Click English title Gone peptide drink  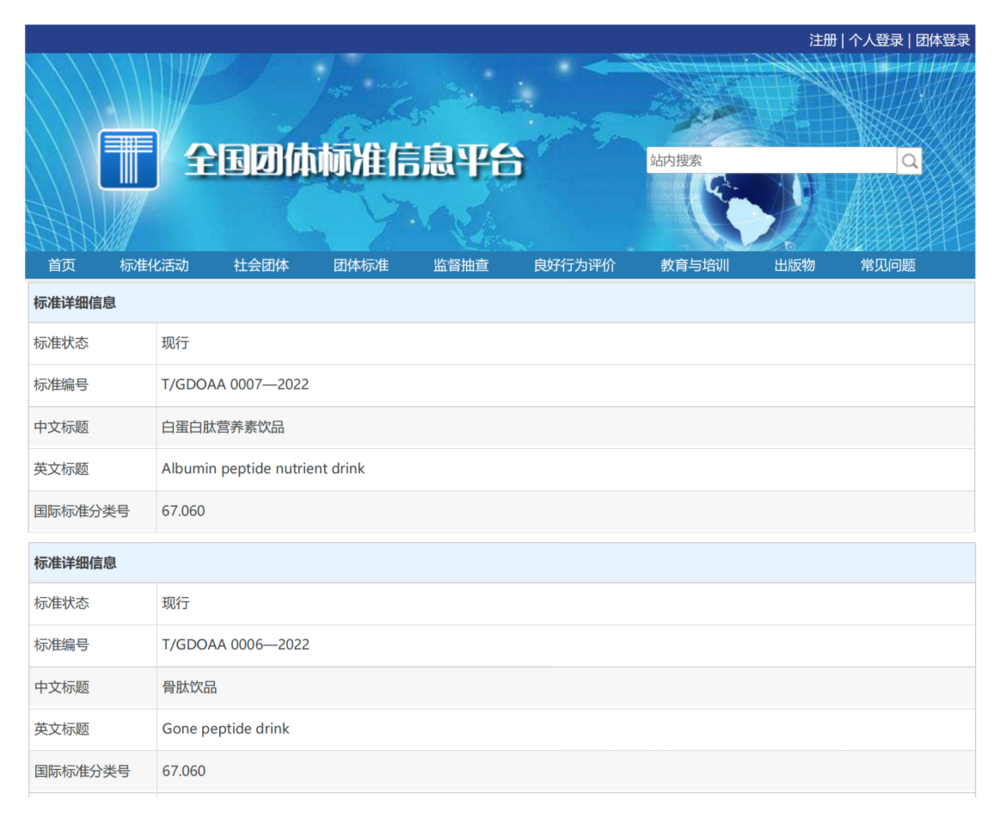click(x=226, y=729)
